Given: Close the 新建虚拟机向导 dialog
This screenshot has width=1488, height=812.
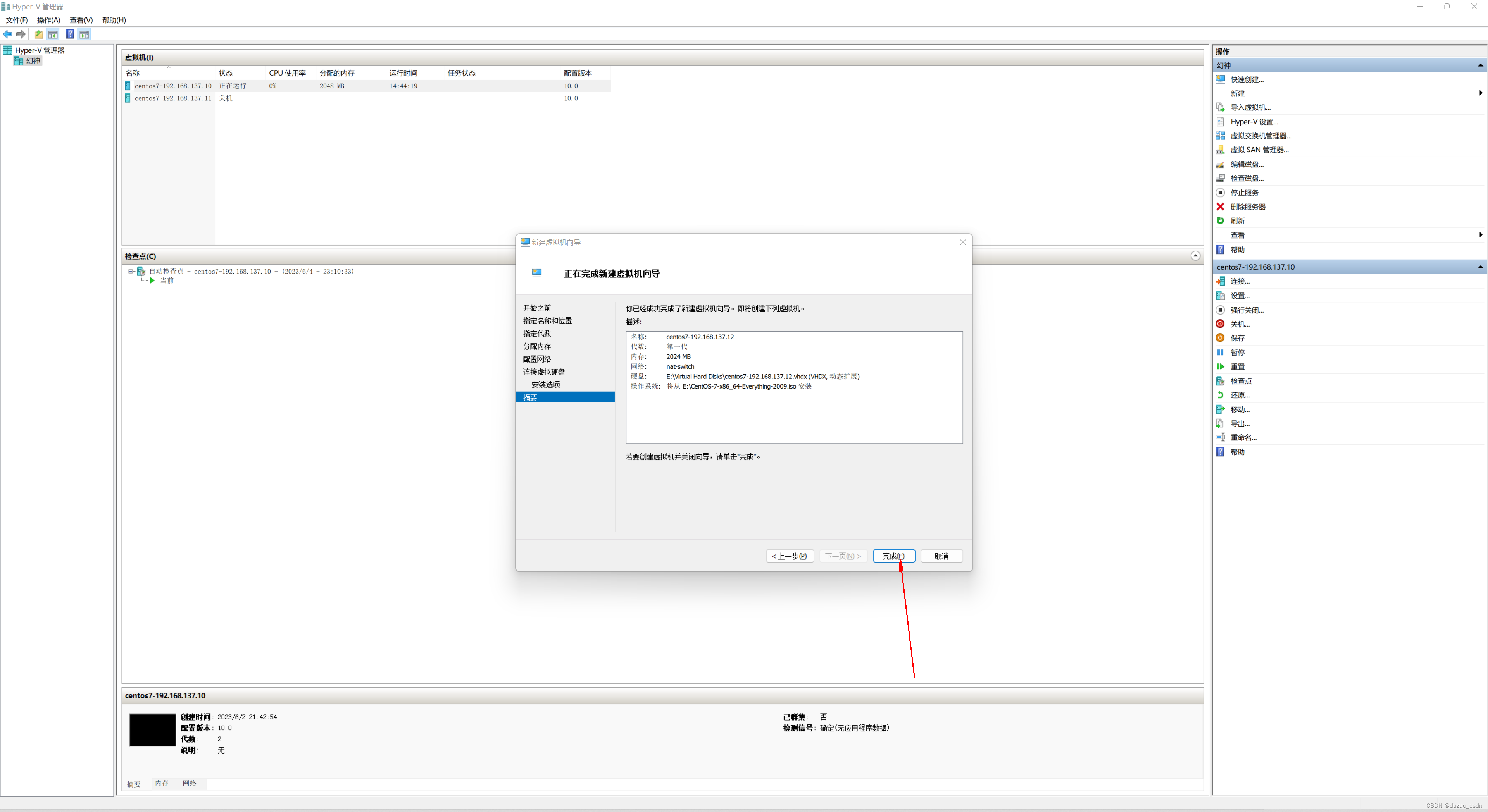Looking at the screenshot, I should click(x=963, y=243).
